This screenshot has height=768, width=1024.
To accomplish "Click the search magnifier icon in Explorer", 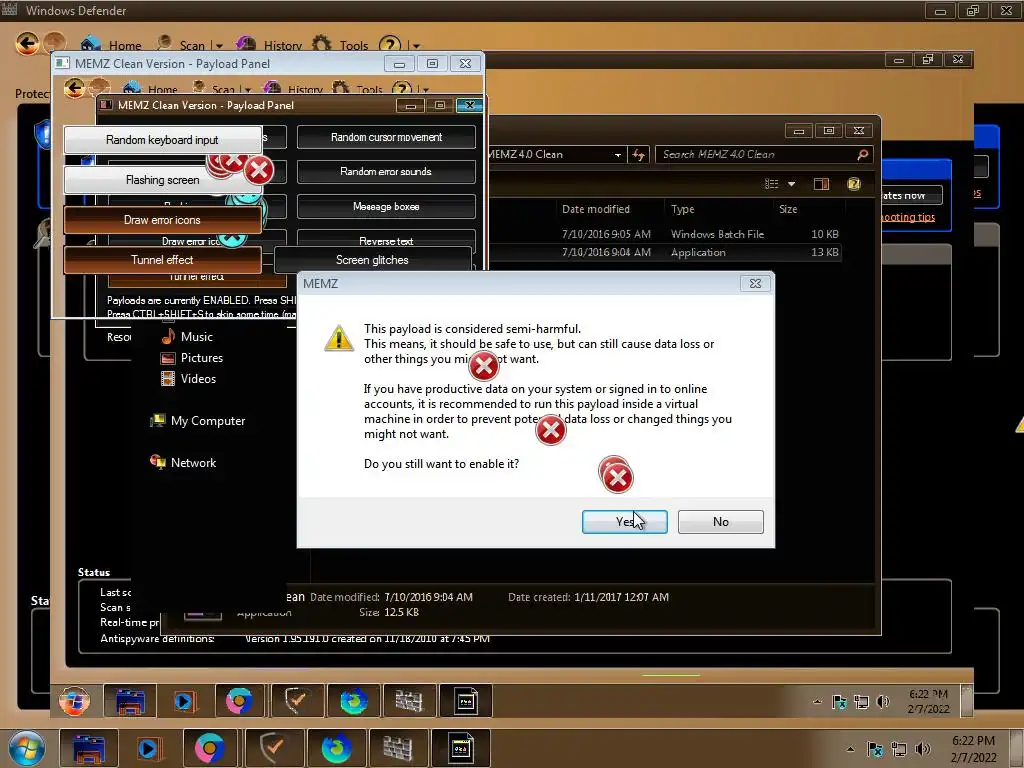I will 863,154.
